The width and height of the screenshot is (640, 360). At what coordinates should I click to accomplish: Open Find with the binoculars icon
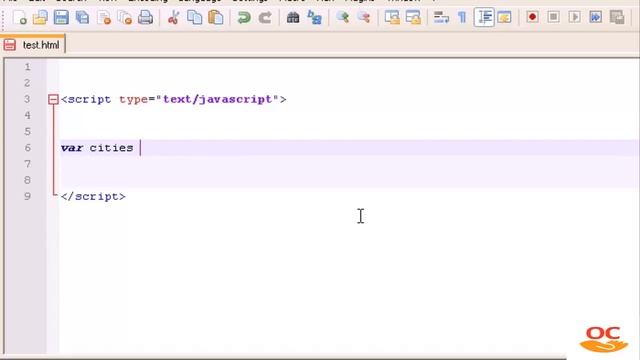pyautogui.click(x=293, y=18)
